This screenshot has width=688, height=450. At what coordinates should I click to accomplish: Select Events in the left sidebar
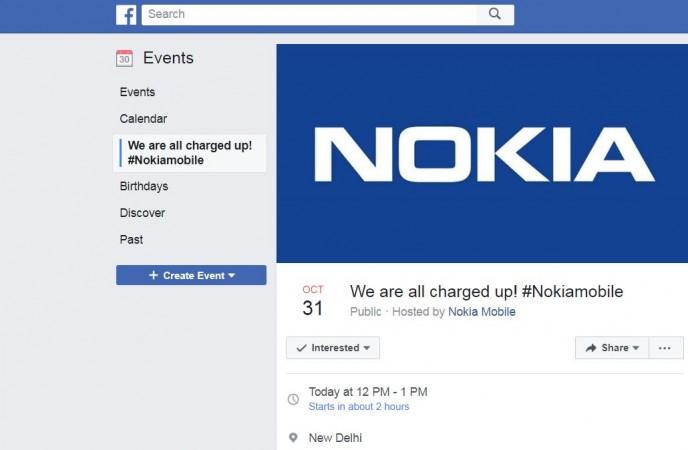[x=138, y=92]
